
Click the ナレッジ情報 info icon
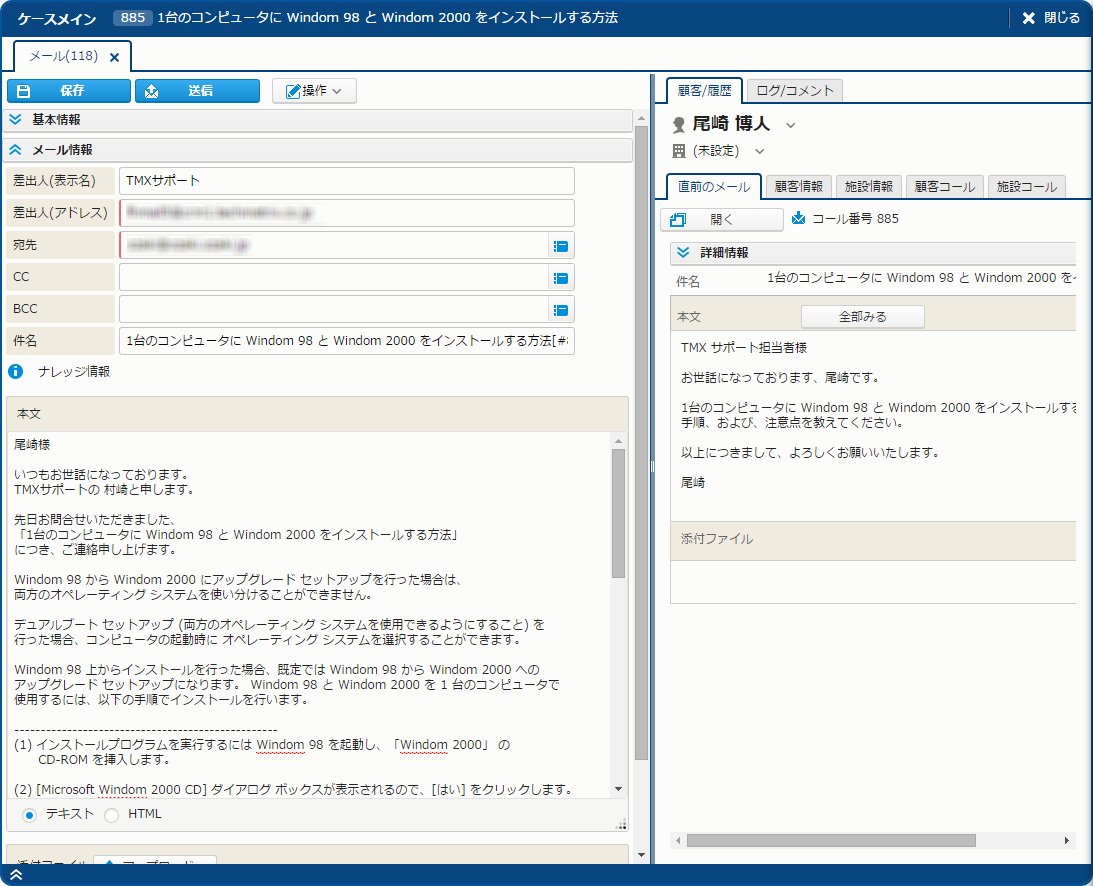(x=16, y=372)
